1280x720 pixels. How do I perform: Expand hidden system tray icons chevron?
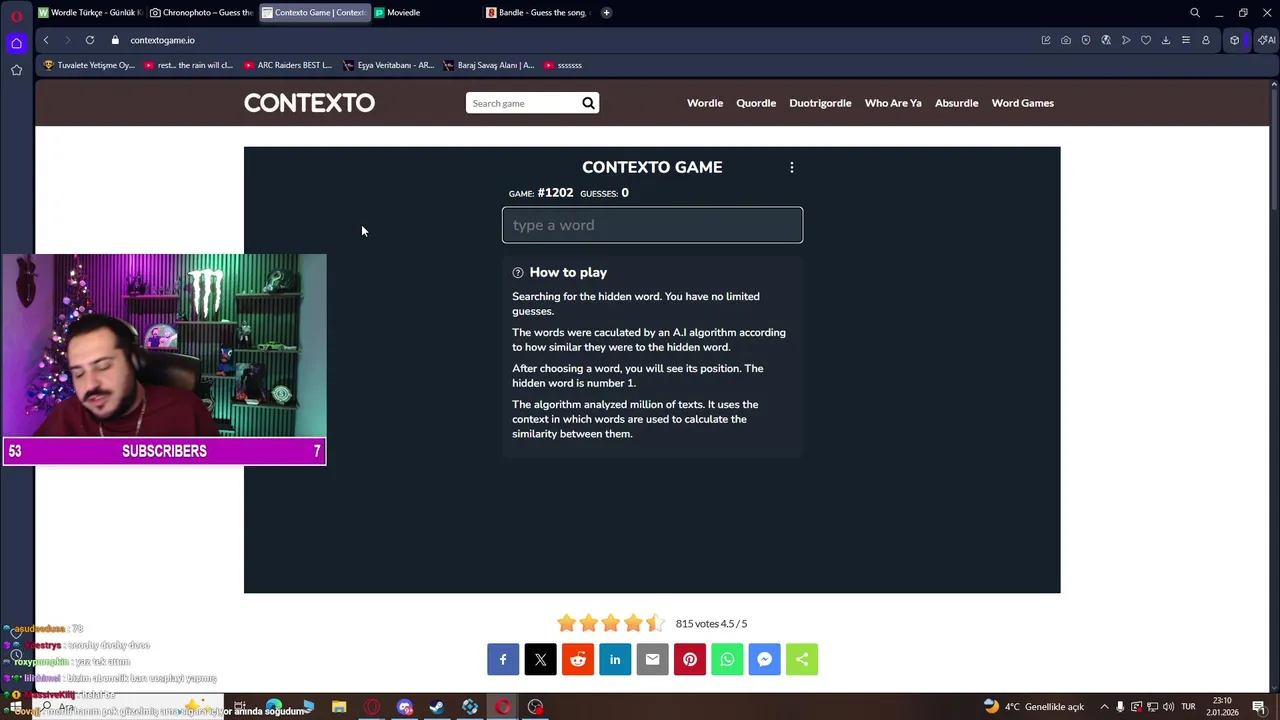[1104, 707]
